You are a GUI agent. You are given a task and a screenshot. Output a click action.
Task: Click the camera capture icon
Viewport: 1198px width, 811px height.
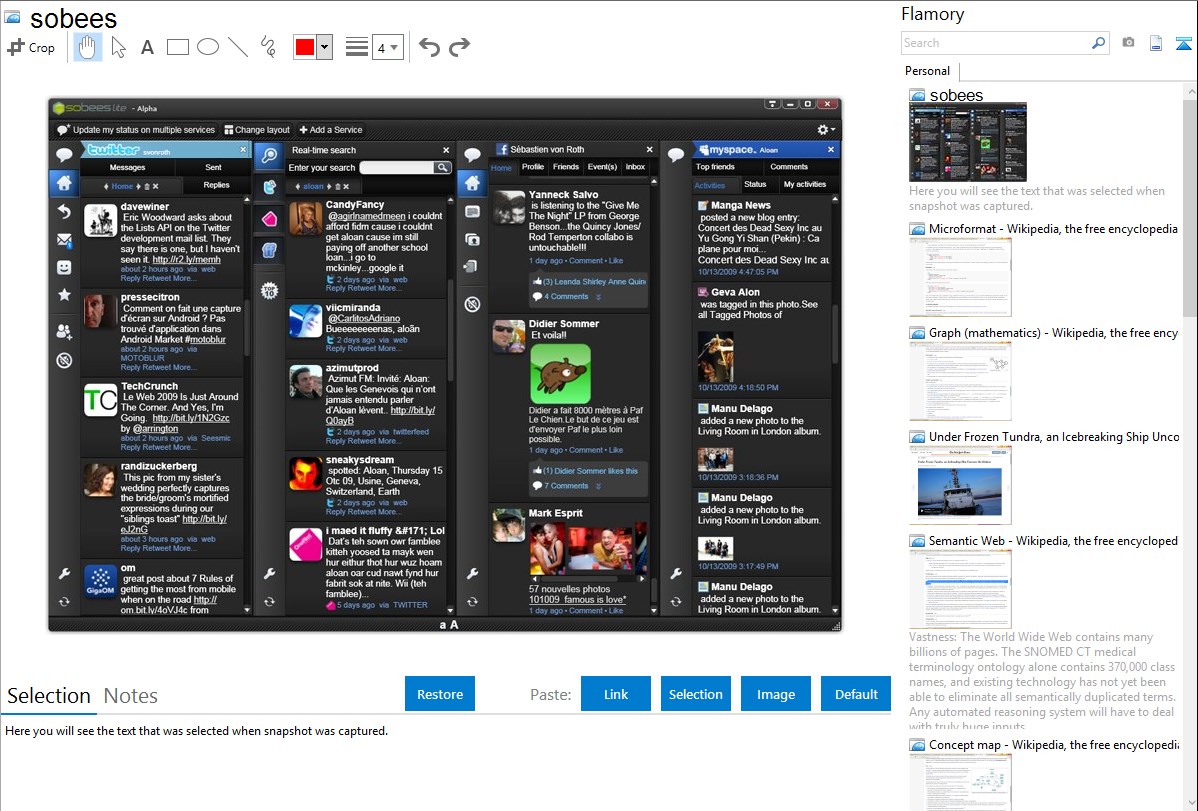(1128, 43)
